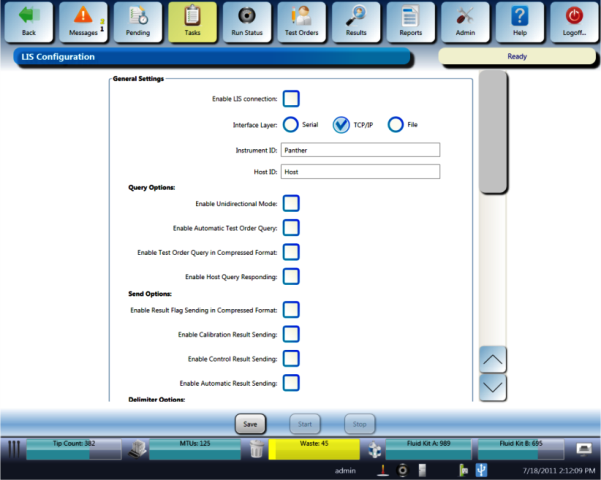Go to the Test Orders screen
Screen dimensions: 601x480
pyautogui.click(x=301, y=20)
